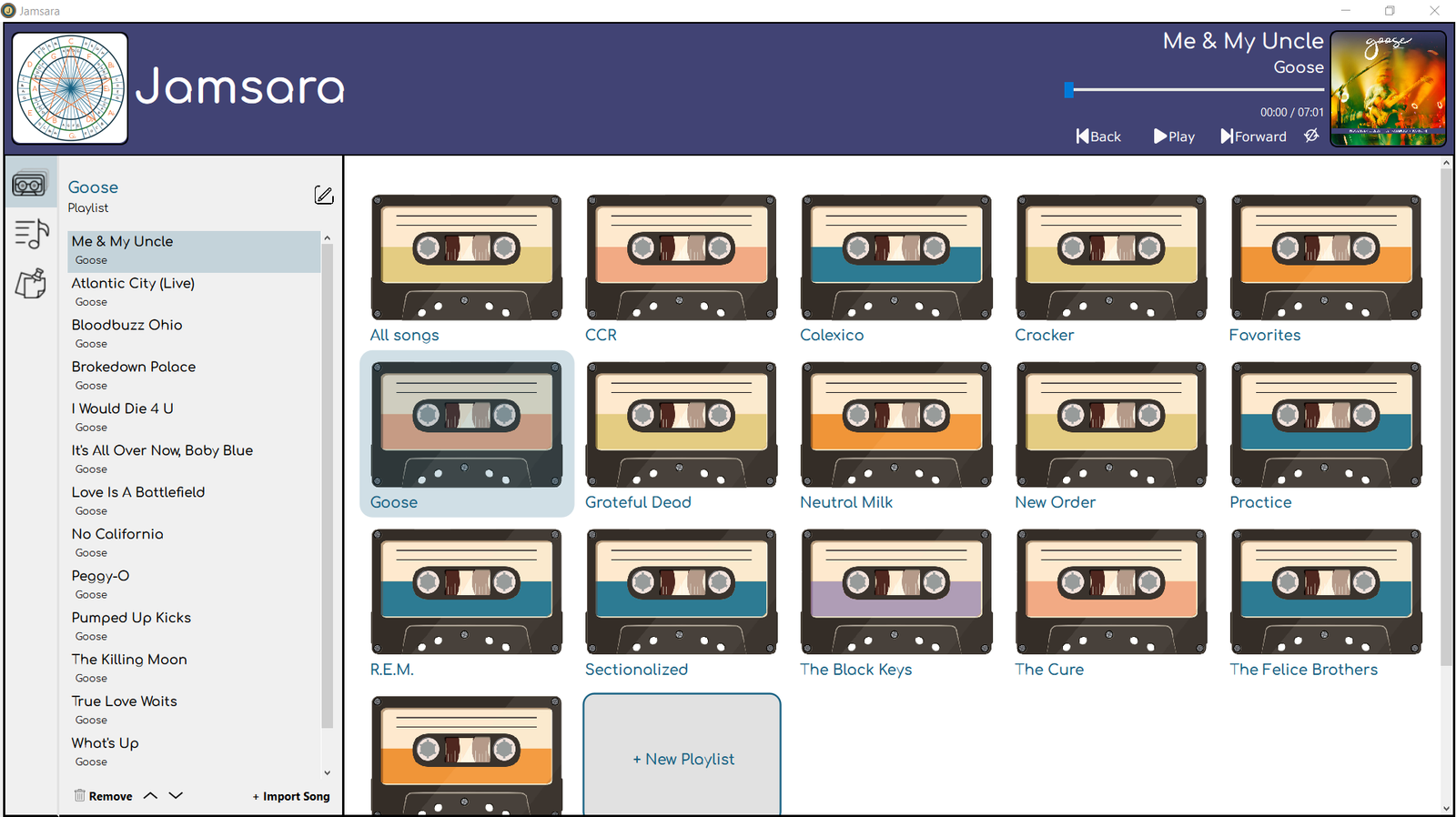Click the main playlist grid scrollbar down arrow
The width and height of the screenshot is (1456, 817).
coord(1447,808)
